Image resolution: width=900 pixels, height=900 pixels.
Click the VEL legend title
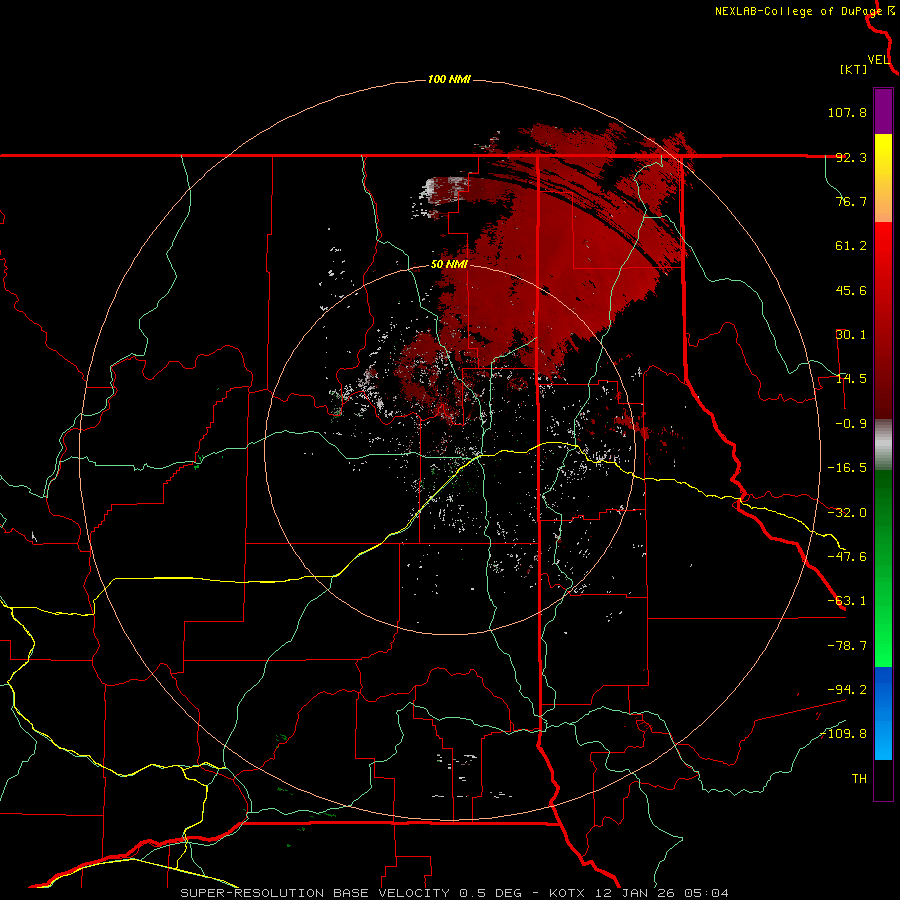[x=878, y=60]
